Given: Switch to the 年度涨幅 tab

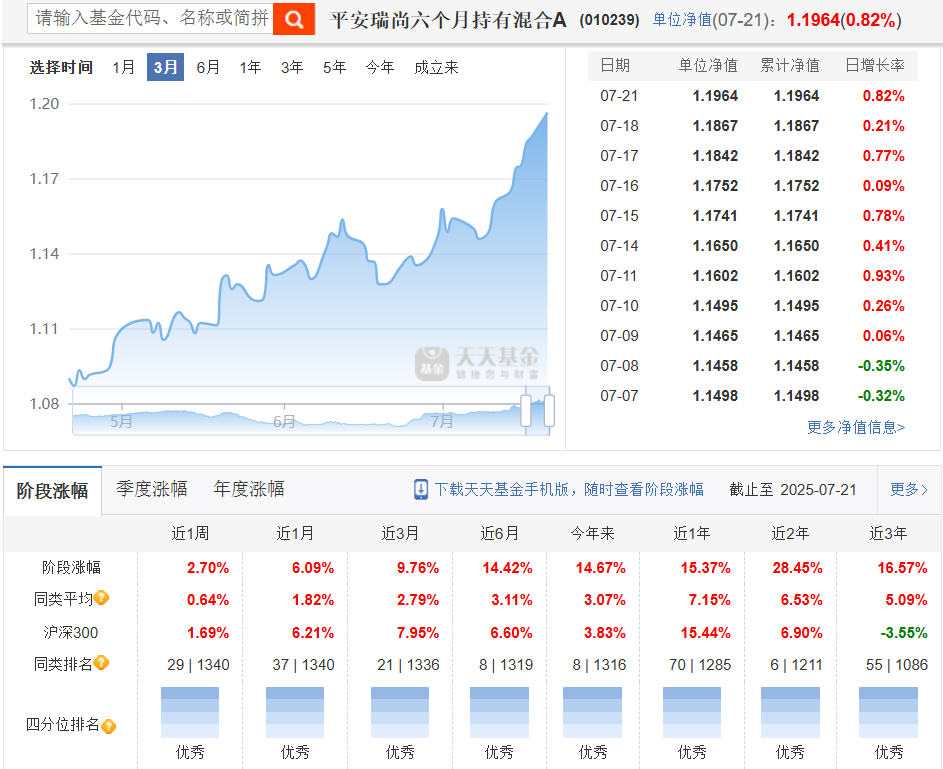Looking at the screenshot, I should (248, 489).
